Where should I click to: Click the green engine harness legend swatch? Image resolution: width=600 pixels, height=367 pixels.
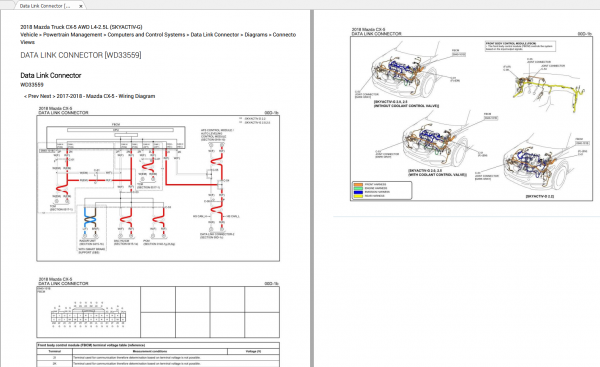pyautogui.click(x=358, y=188)
